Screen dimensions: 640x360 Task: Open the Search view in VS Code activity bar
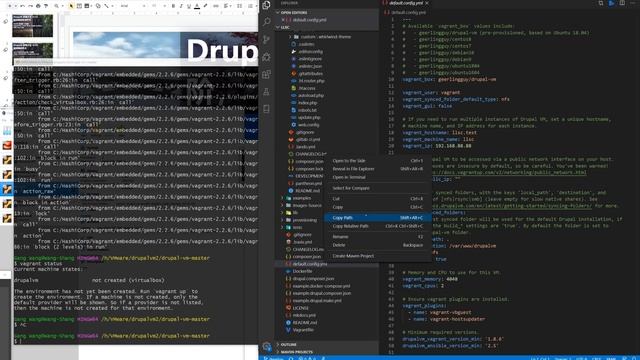coord(267,21)
